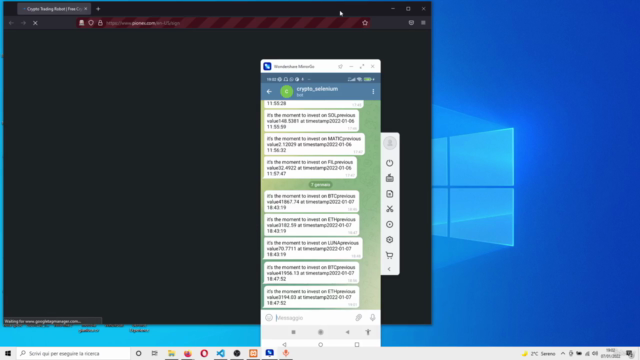The image size is (640, 360).
Task: Click the ETH message value 3182.59
Action: click(x=311, y=225)
